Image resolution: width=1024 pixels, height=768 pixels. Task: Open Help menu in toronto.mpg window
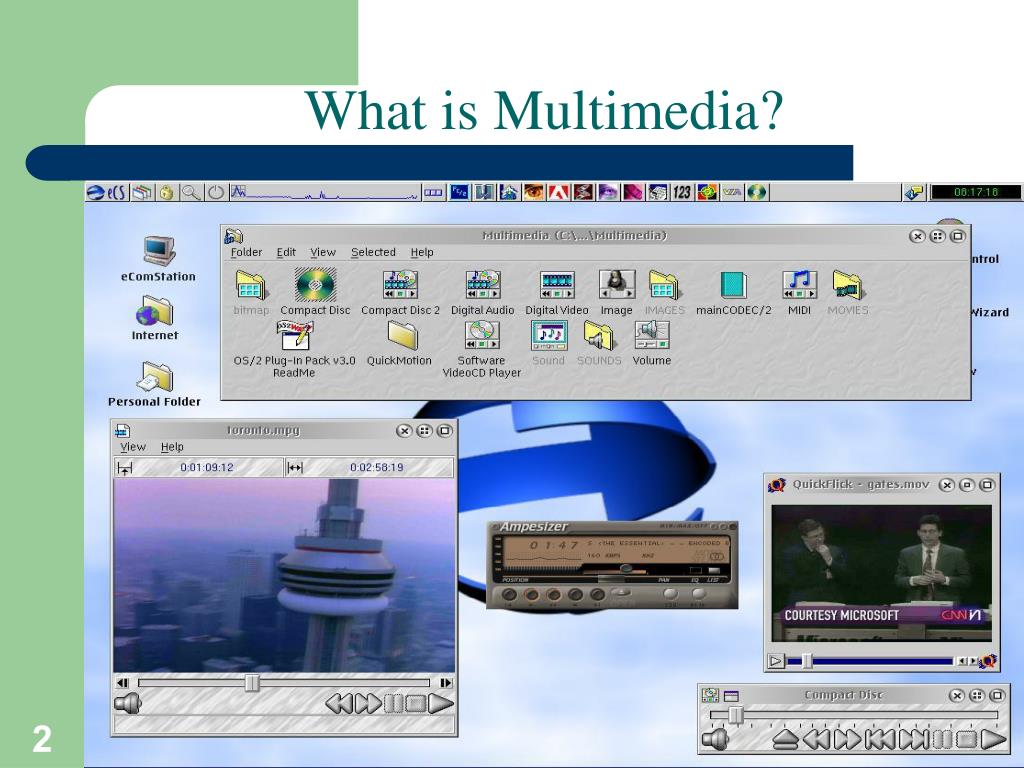point(172,447)
